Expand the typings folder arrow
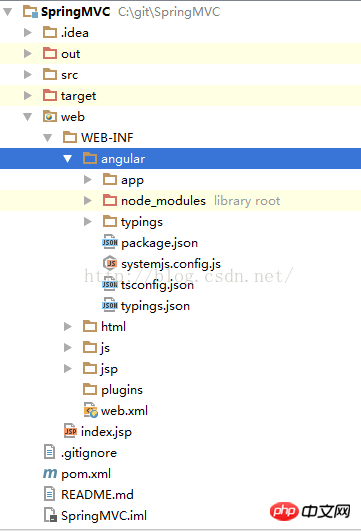 (x=88, y=221)
